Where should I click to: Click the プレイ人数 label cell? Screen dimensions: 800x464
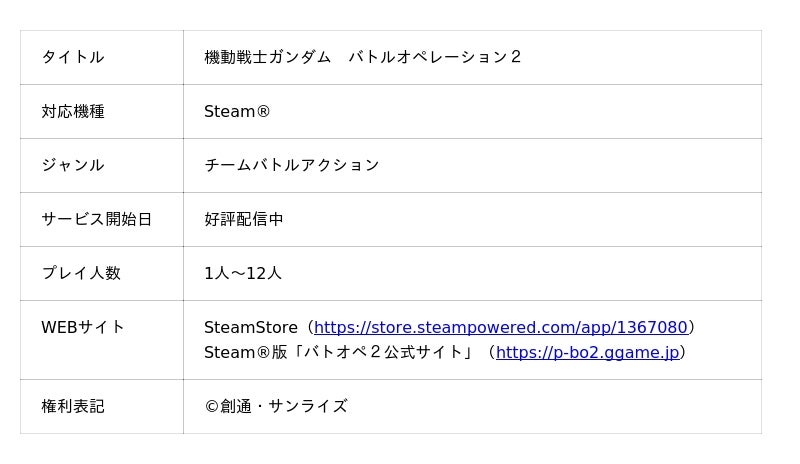[102, 274]
